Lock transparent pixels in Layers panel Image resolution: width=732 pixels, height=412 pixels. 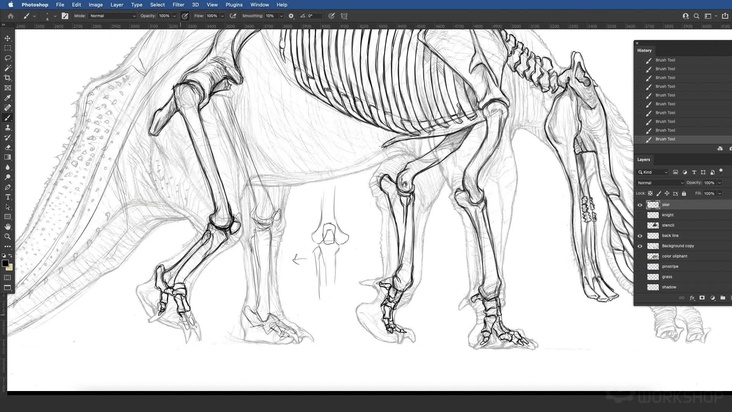tap(650, 193)
